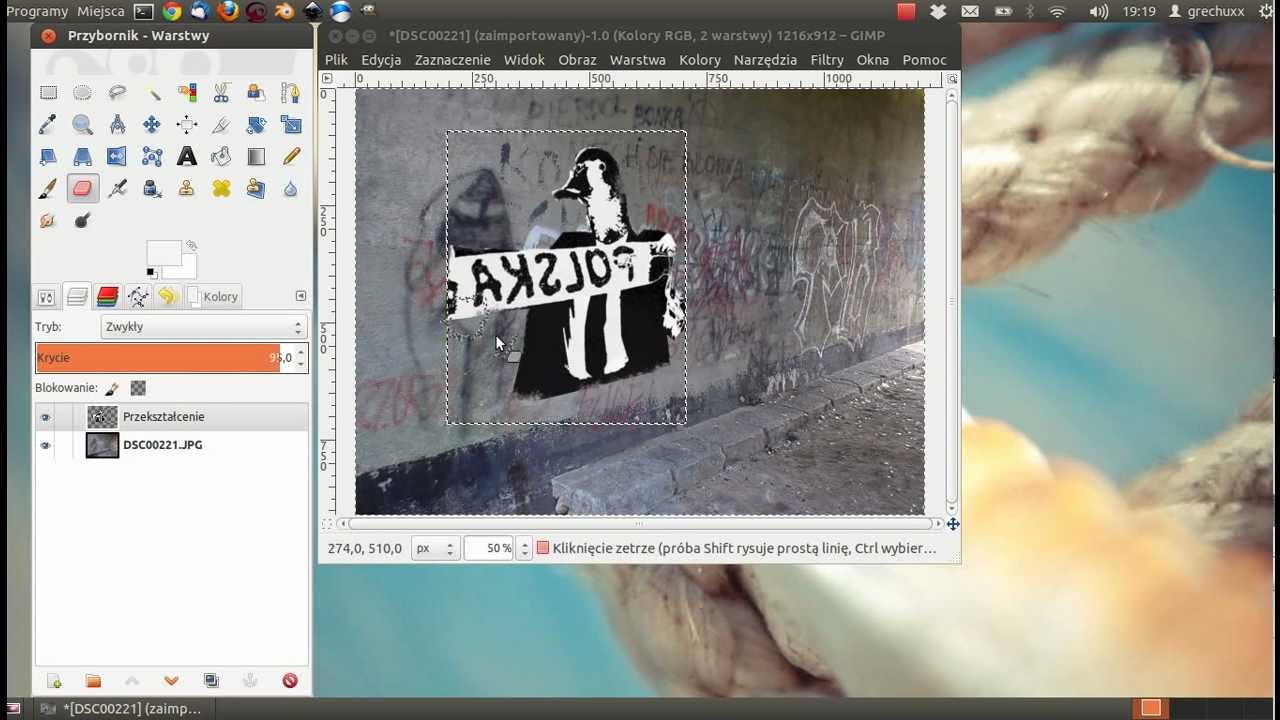Select the Perspective tool
Viewport: 1280px width, 720px height.
point(82,157)
